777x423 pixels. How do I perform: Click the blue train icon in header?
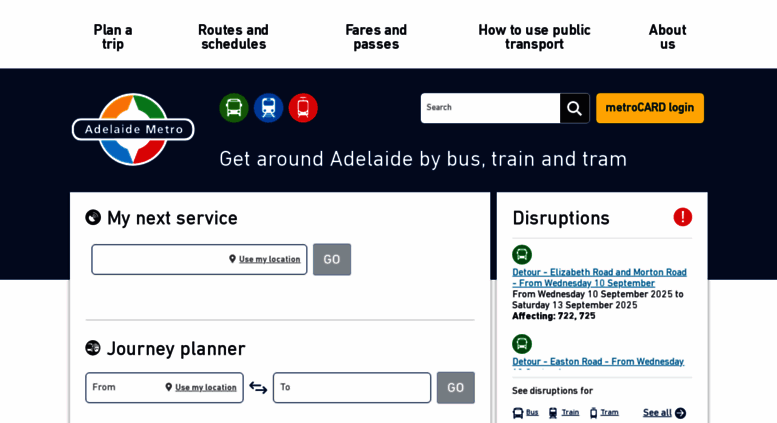(x=268, y=108)
